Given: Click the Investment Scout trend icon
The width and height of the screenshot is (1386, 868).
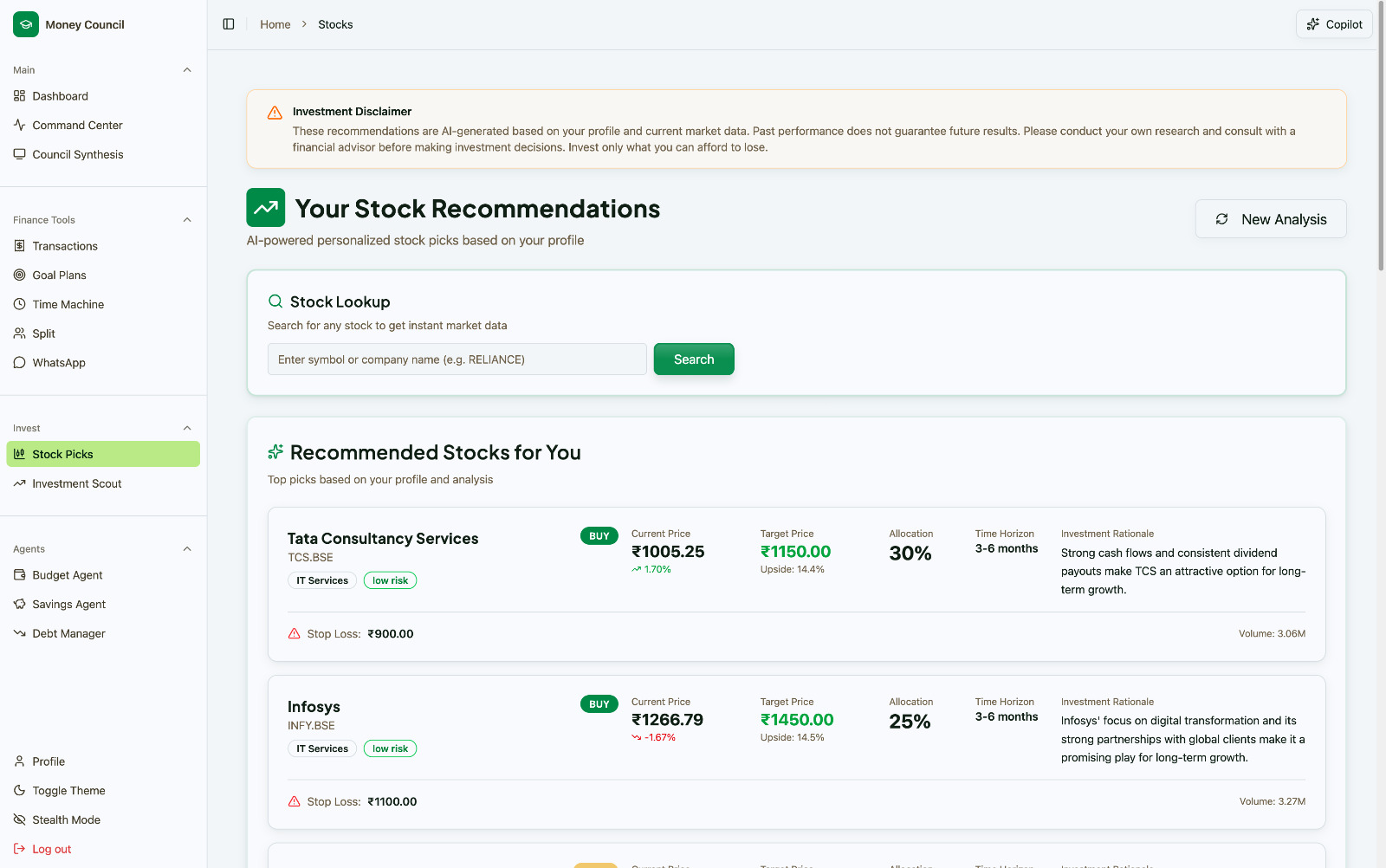Looking at the screenshot, I should (x=19, y=483).
